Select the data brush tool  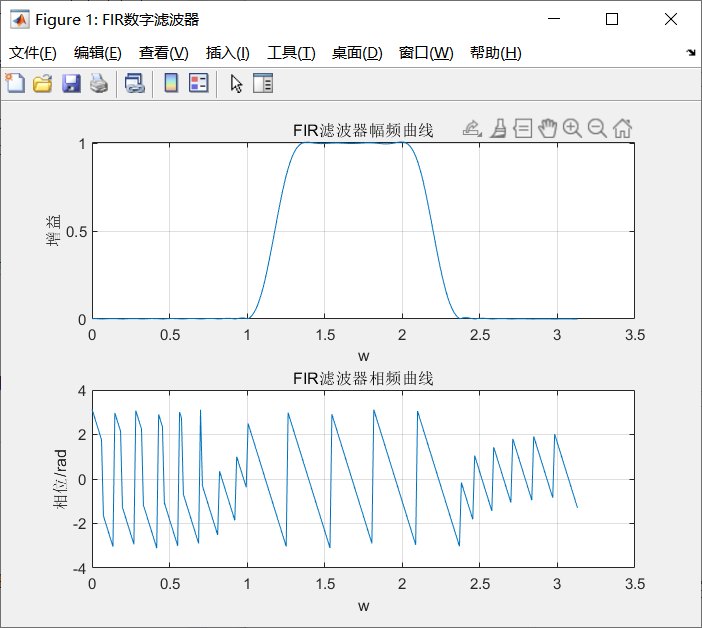click(498, 129)
